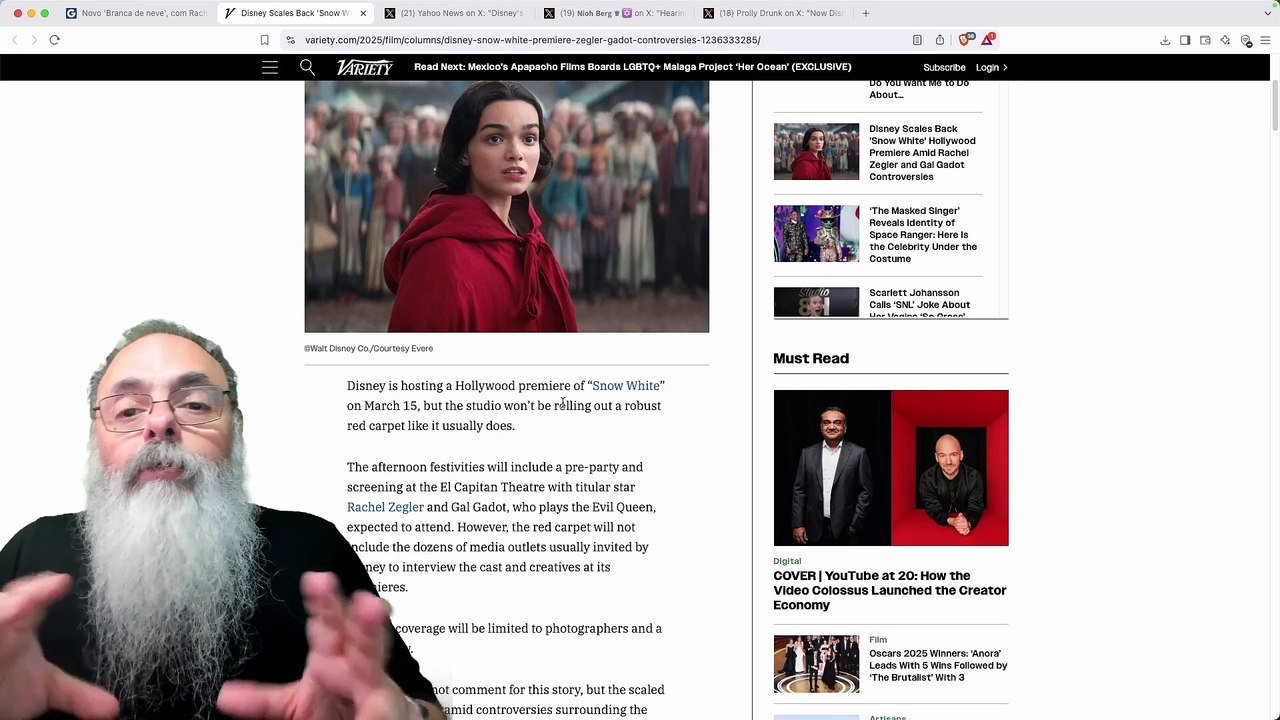This screenshot has height=720, width=1280.
Task: Open Variety search magnifier
Action: (307, 67)
